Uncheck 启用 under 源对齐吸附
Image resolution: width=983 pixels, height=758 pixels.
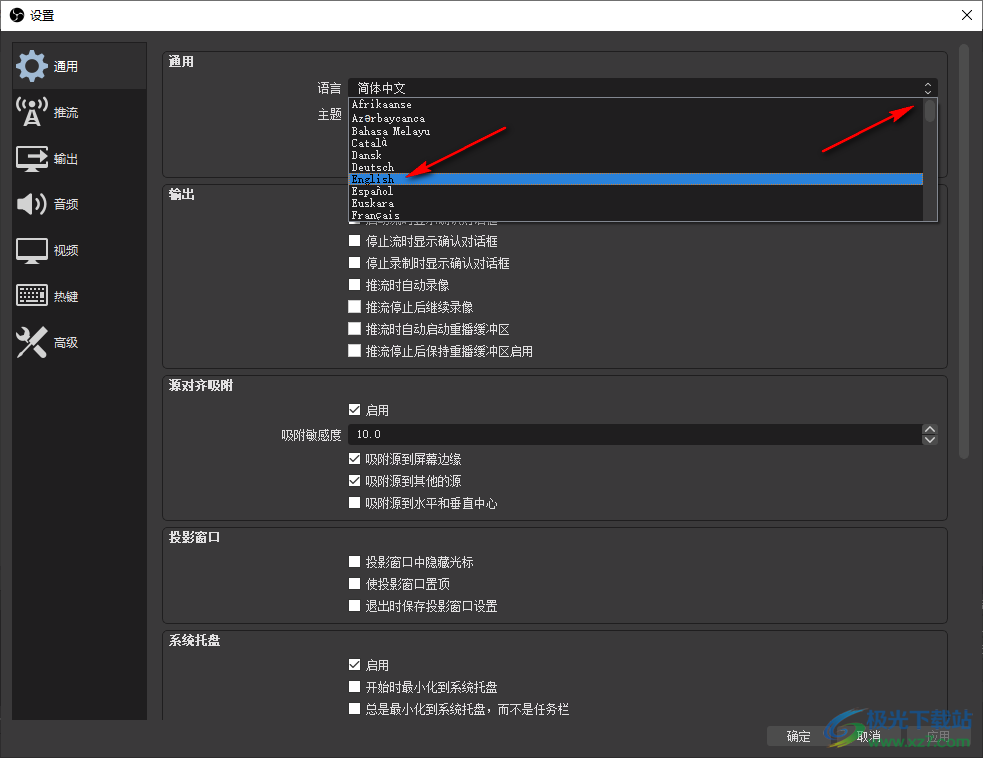click(354, 409)
